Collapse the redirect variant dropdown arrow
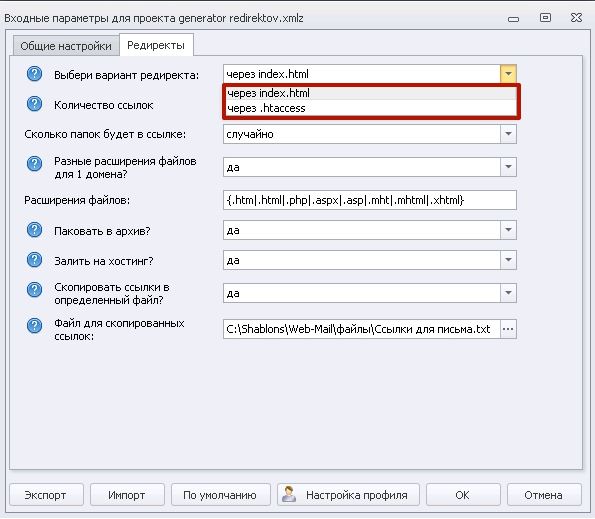Viewport: 595px width, 519px height. [508, 74]
